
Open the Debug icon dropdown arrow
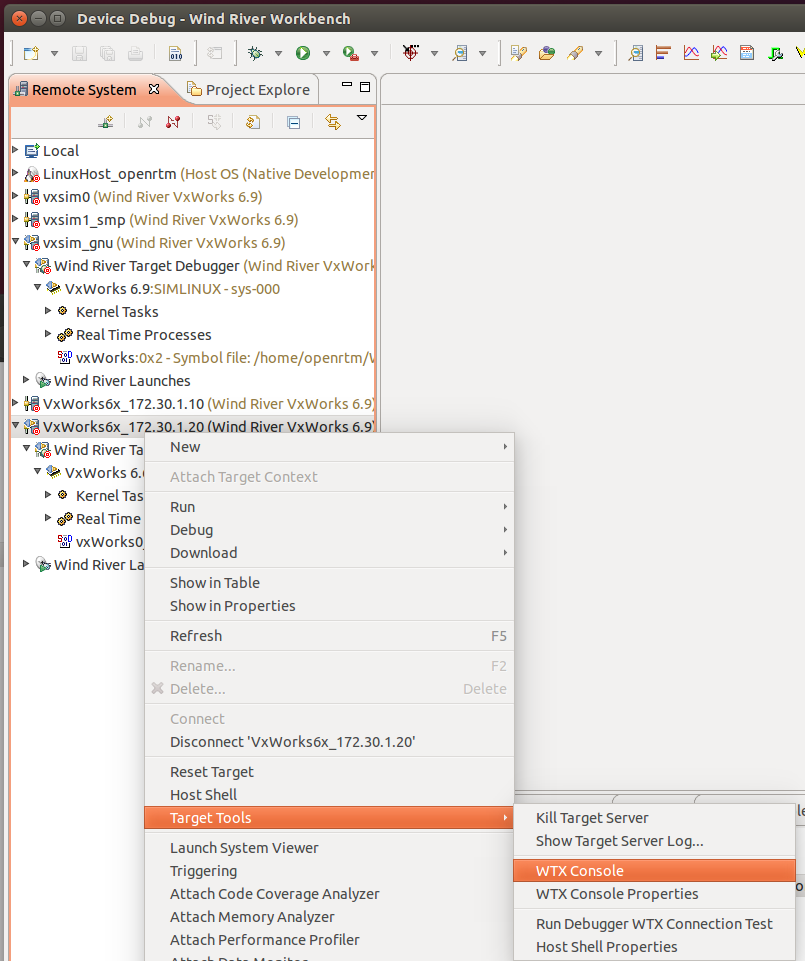point(278,53)
